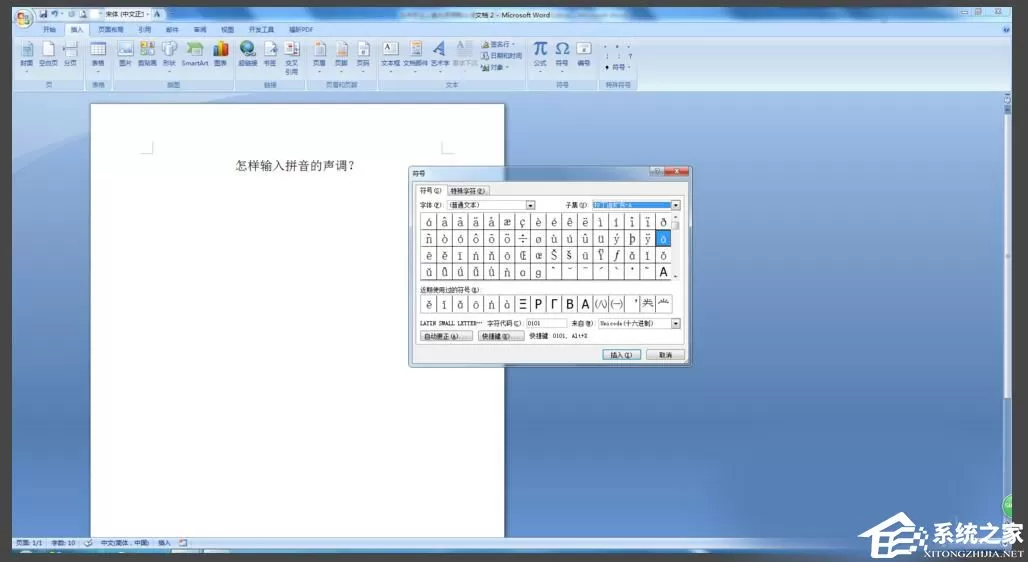1028x562 pixels.
Task: Click the 封面 (Cover Page) icon
Action: pos(27,54)
